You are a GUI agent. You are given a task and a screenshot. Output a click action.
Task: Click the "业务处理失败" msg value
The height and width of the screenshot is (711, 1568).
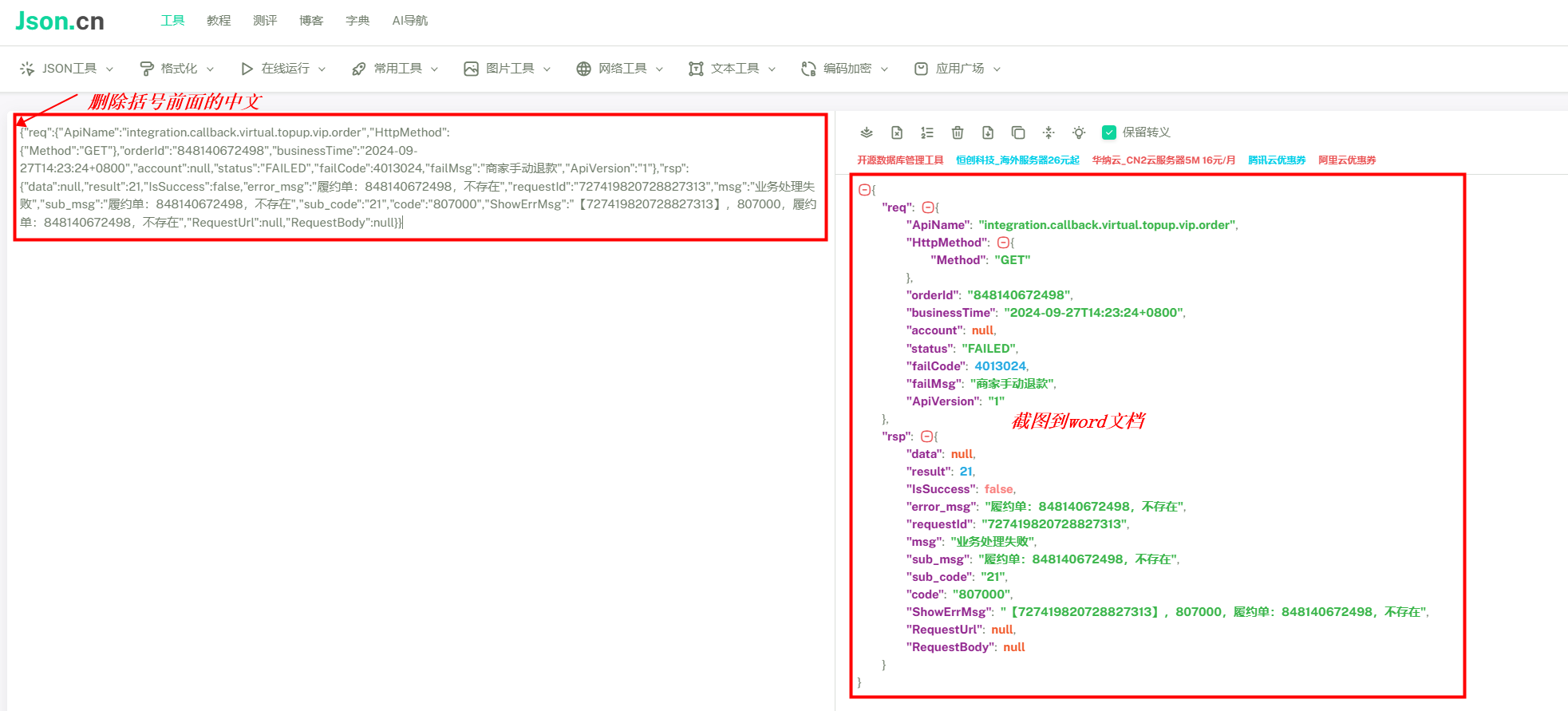point(993,542)
